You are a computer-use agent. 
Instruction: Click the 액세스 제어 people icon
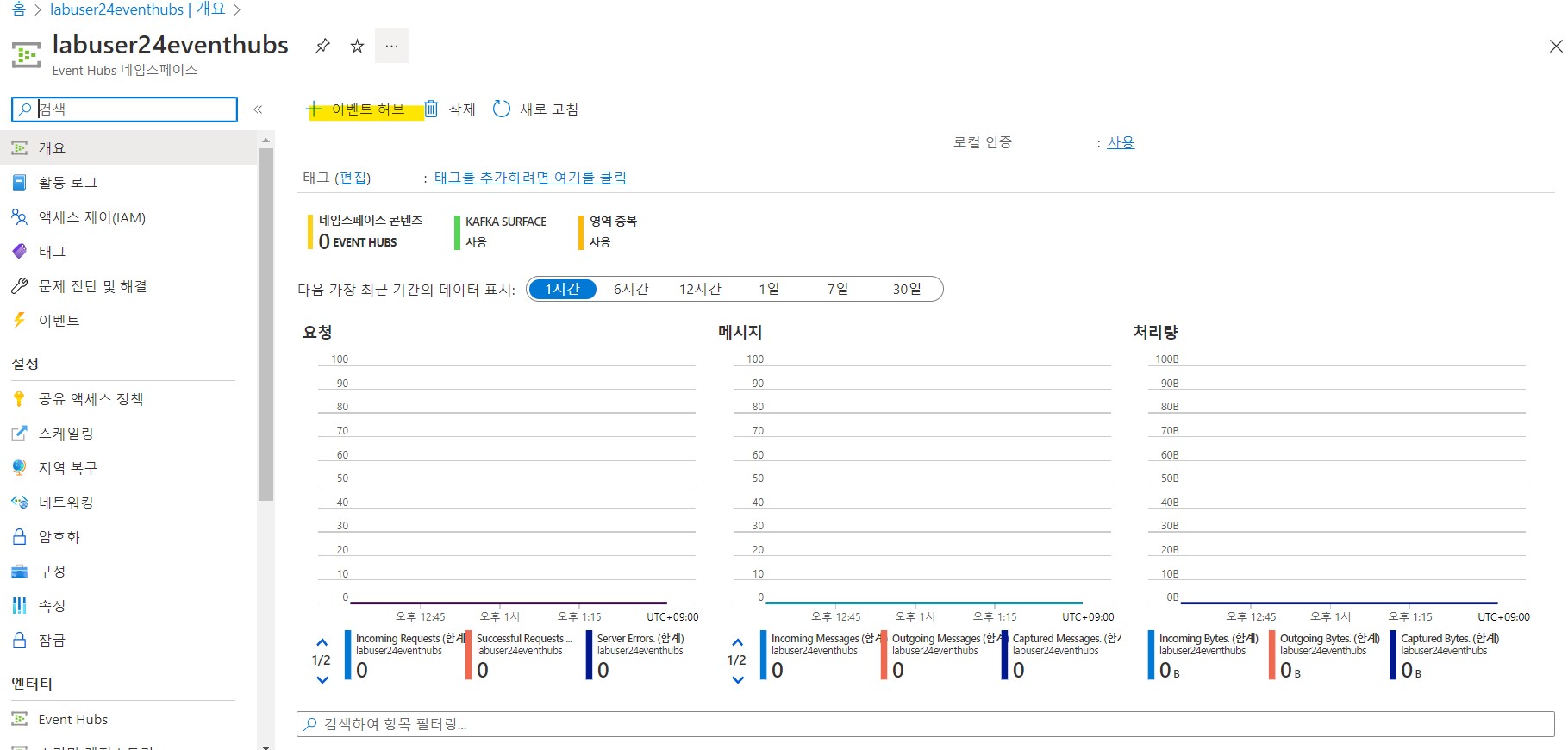19,217
